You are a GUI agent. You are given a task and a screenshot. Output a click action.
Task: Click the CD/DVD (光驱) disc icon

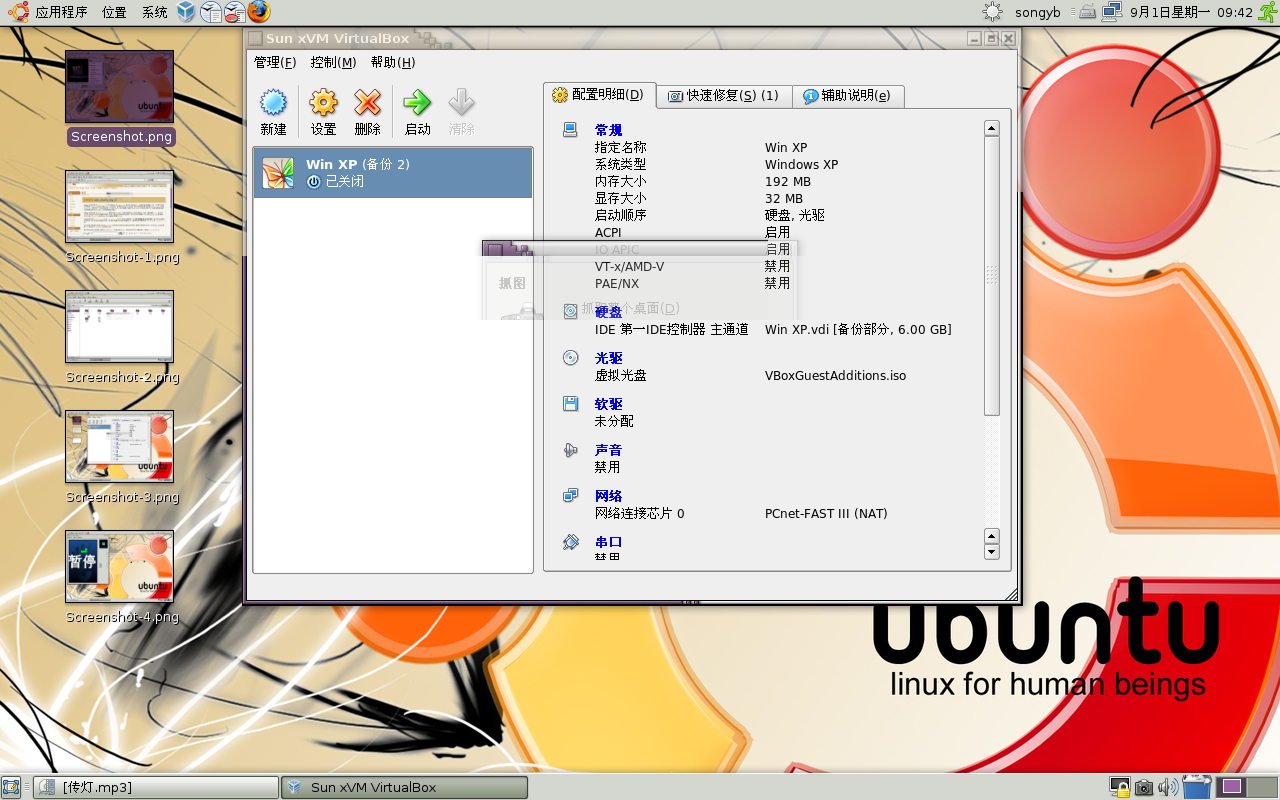pyautogui.click(x=570, y=358)
